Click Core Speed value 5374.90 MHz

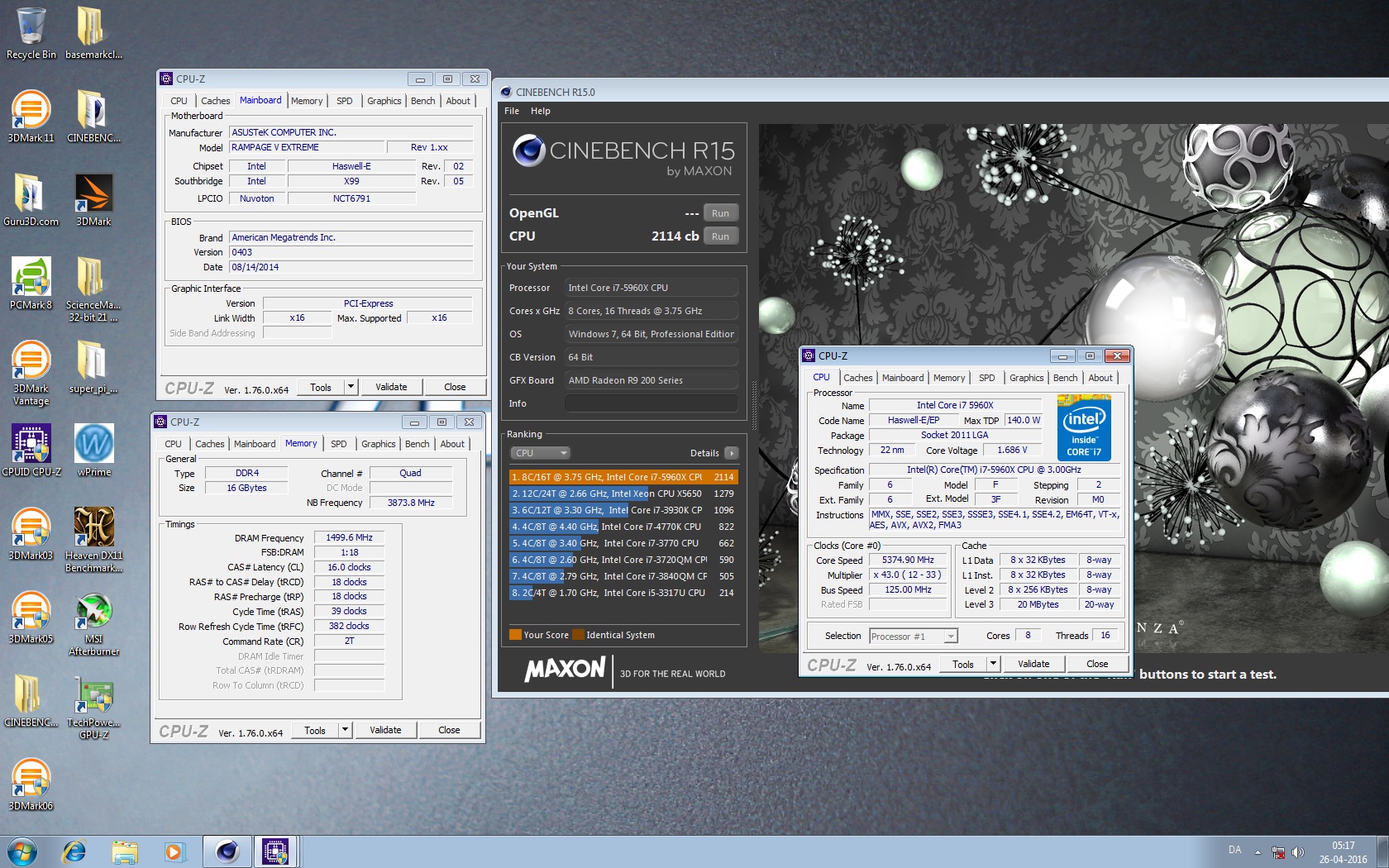(x=908, y=560)
